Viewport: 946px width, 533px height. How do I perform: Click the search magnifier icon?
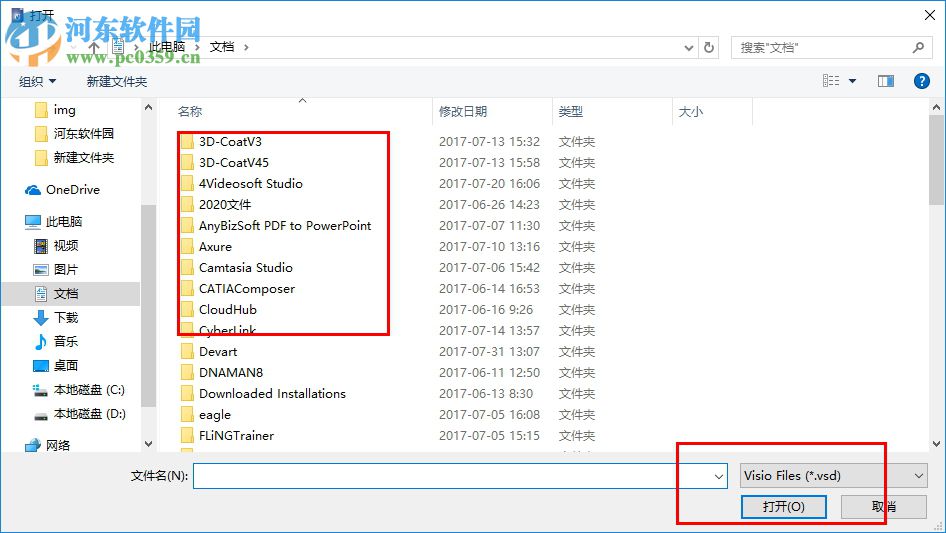pyautogui.click(x=918, y=47)
